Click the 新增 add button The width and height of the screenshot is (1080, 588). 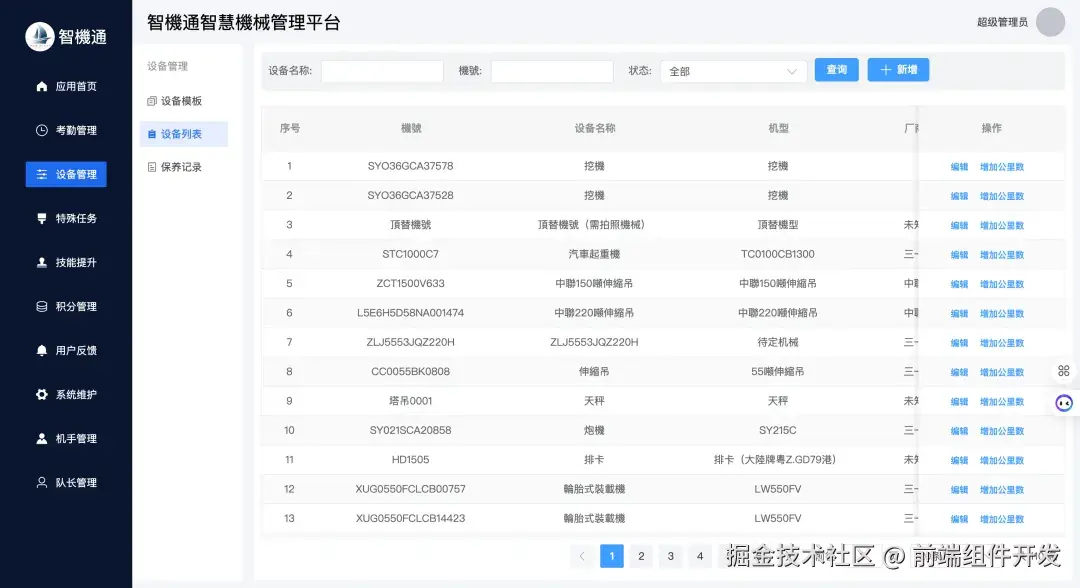click(897, 70)
